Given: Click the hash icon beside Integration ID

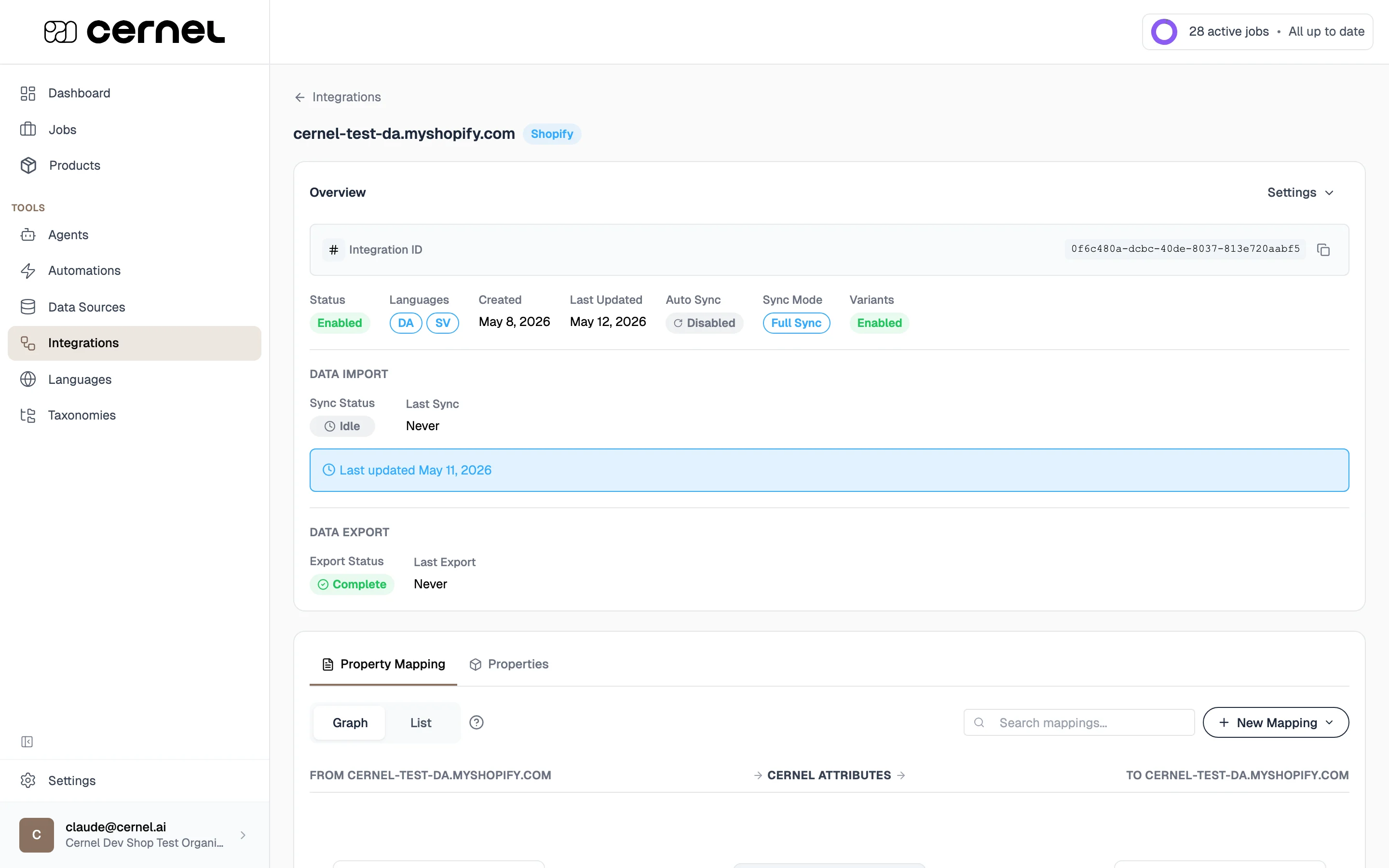Looking at the screenshot, I should coord(333,250).
